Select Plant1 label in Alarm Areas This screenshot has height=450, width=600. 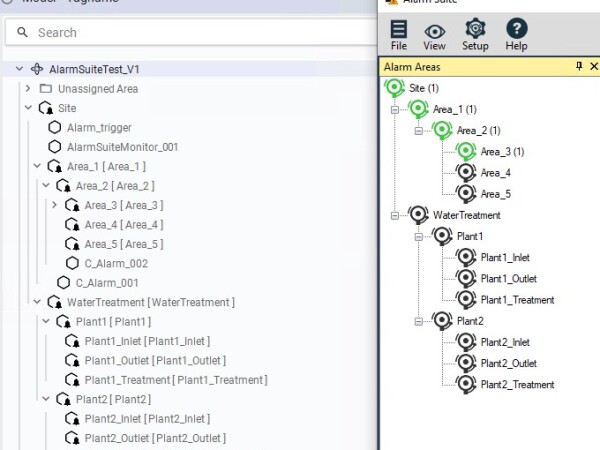470,236
